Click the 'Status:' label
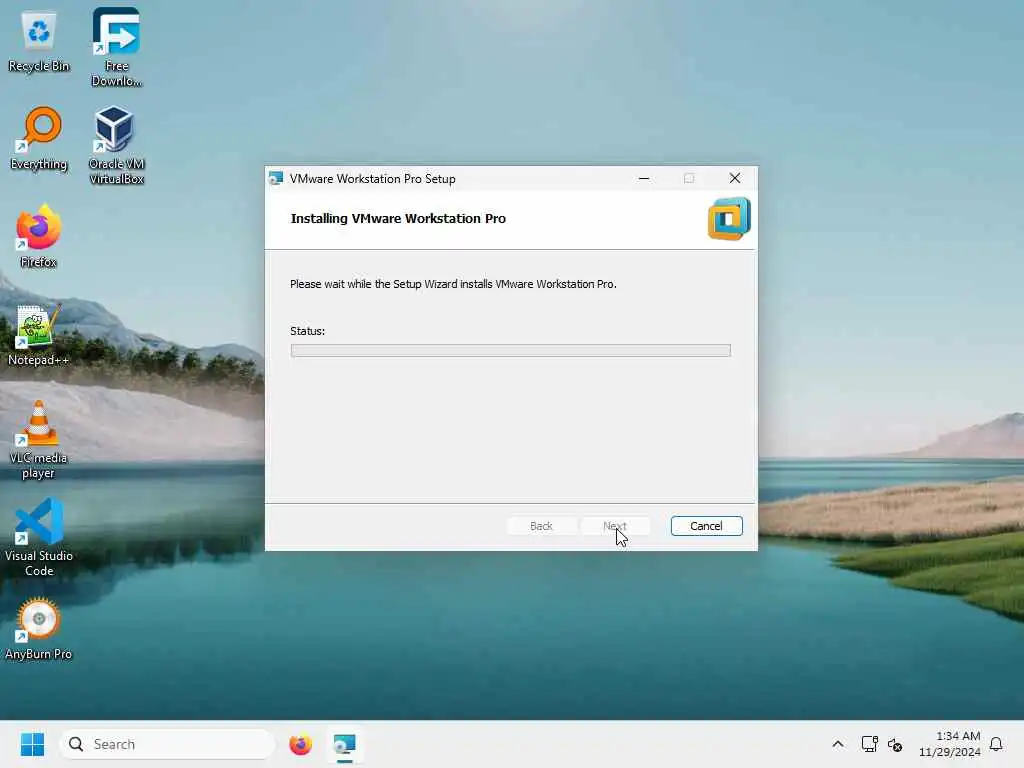 point(308,331)
